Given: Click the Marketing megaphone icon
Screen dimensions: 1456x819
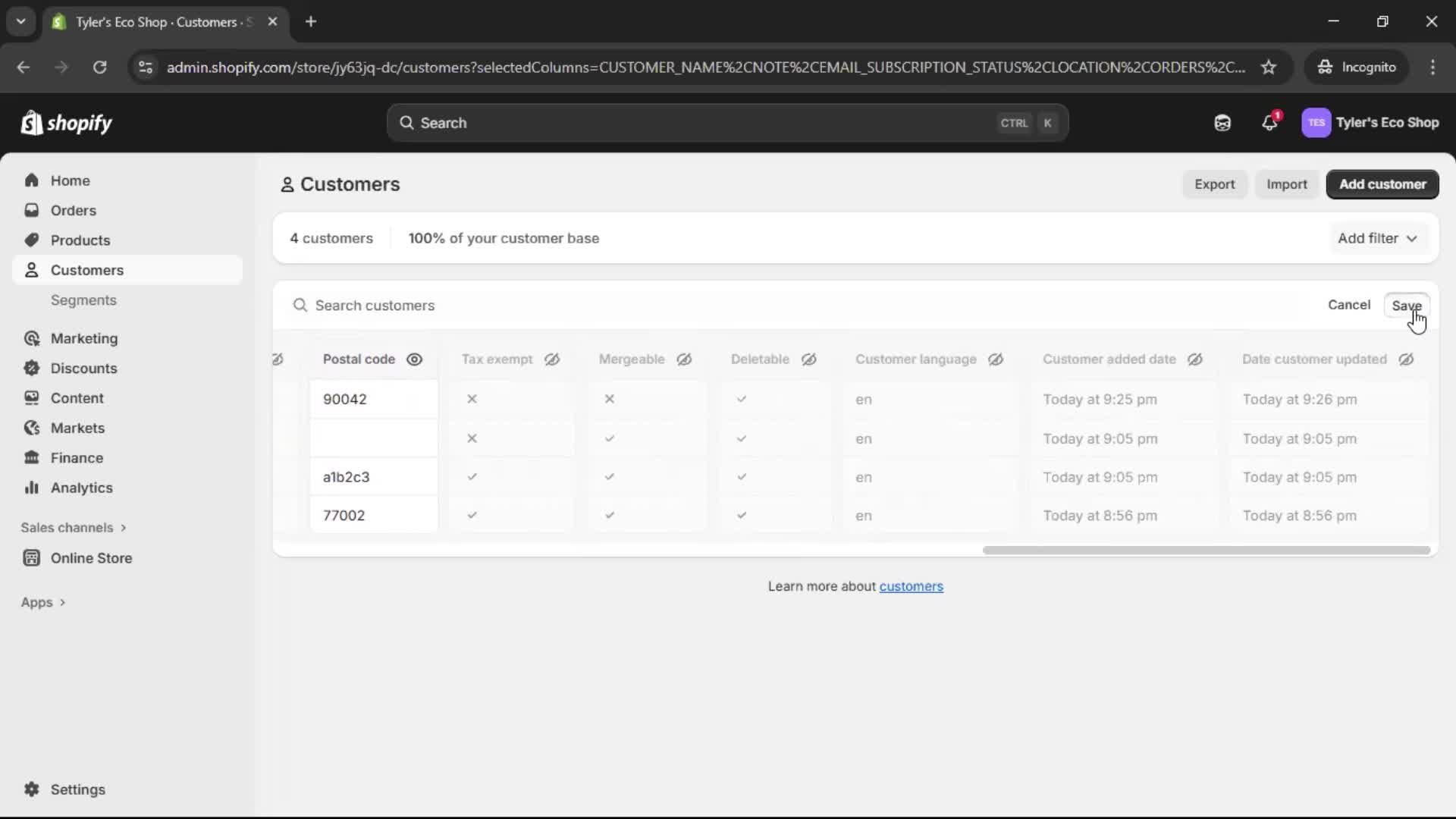Looking at the screenshot, I should click(31, 338).
